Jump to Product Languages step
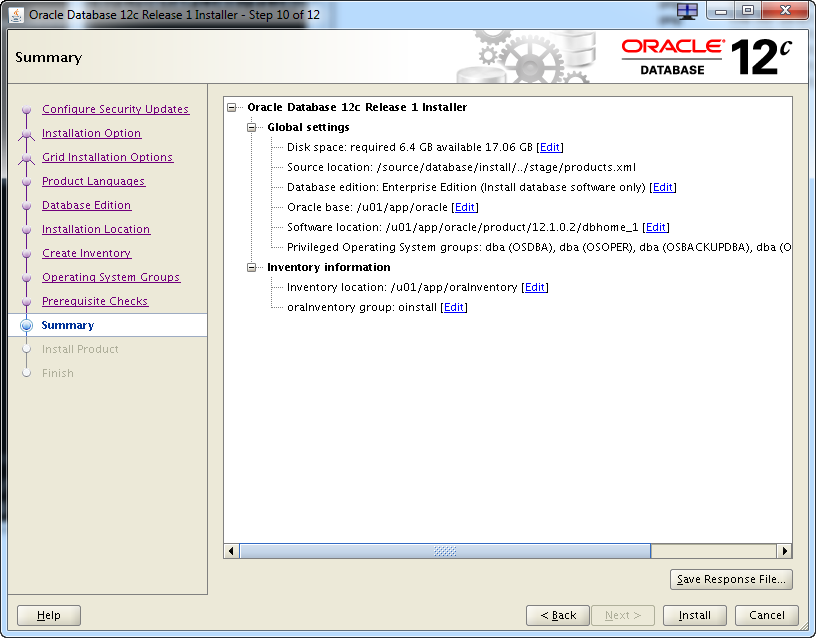 click(94, 181)
